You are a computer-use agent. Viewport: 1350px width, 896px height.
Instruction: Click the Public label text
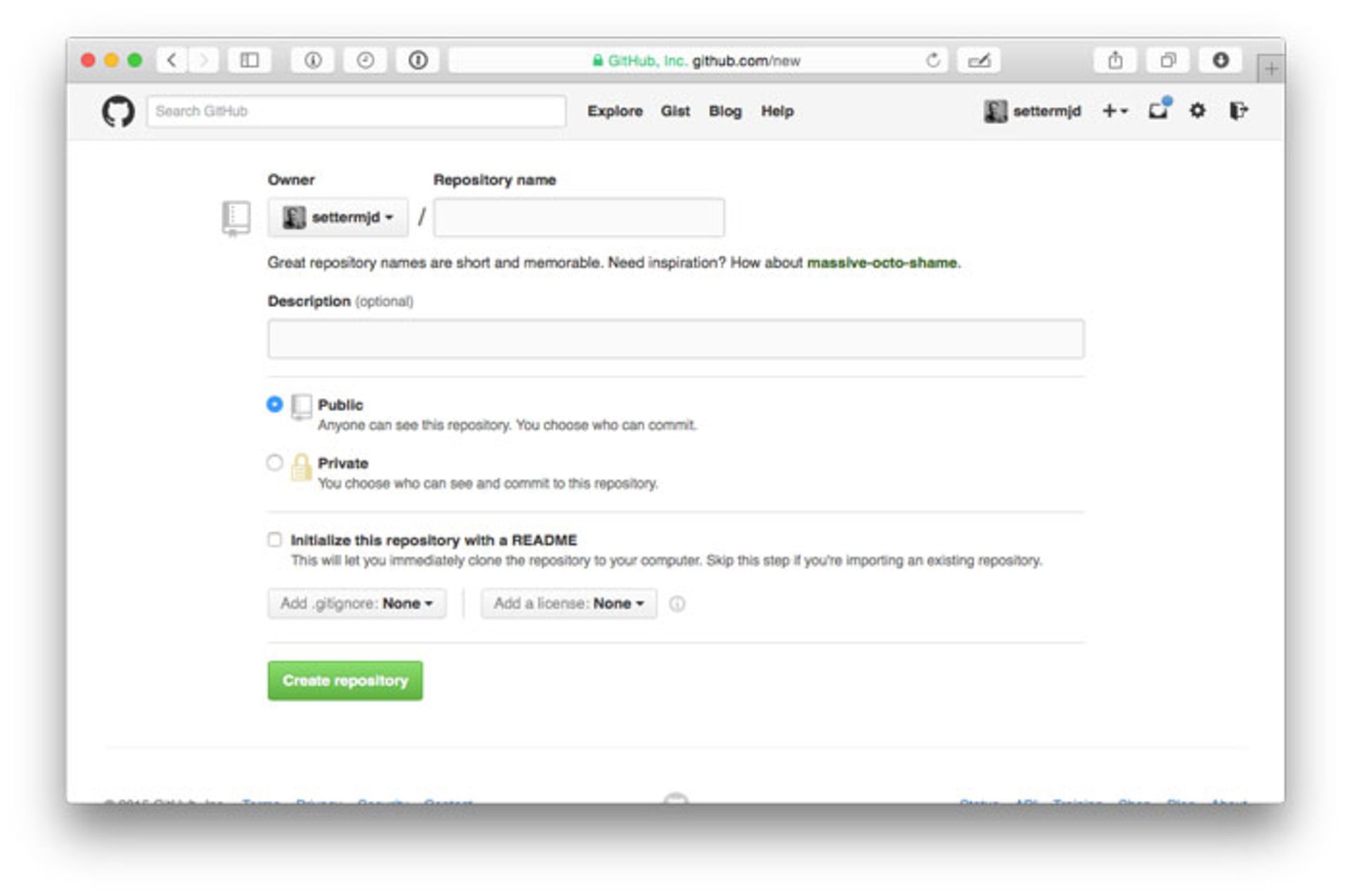(x=340, y=405)
